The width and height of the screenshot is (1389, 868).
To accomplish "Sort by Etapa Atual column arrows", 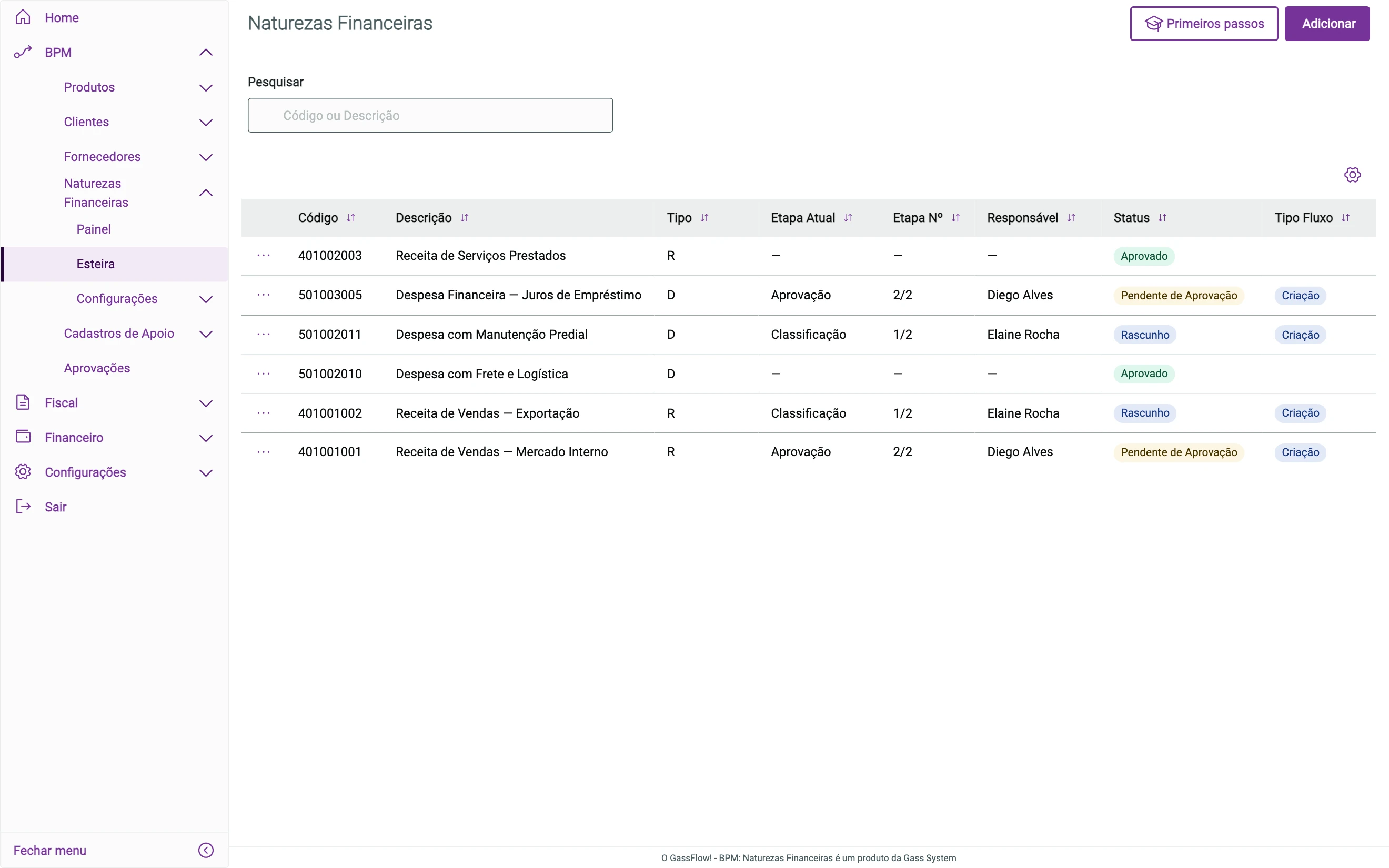I will (848, 218).
